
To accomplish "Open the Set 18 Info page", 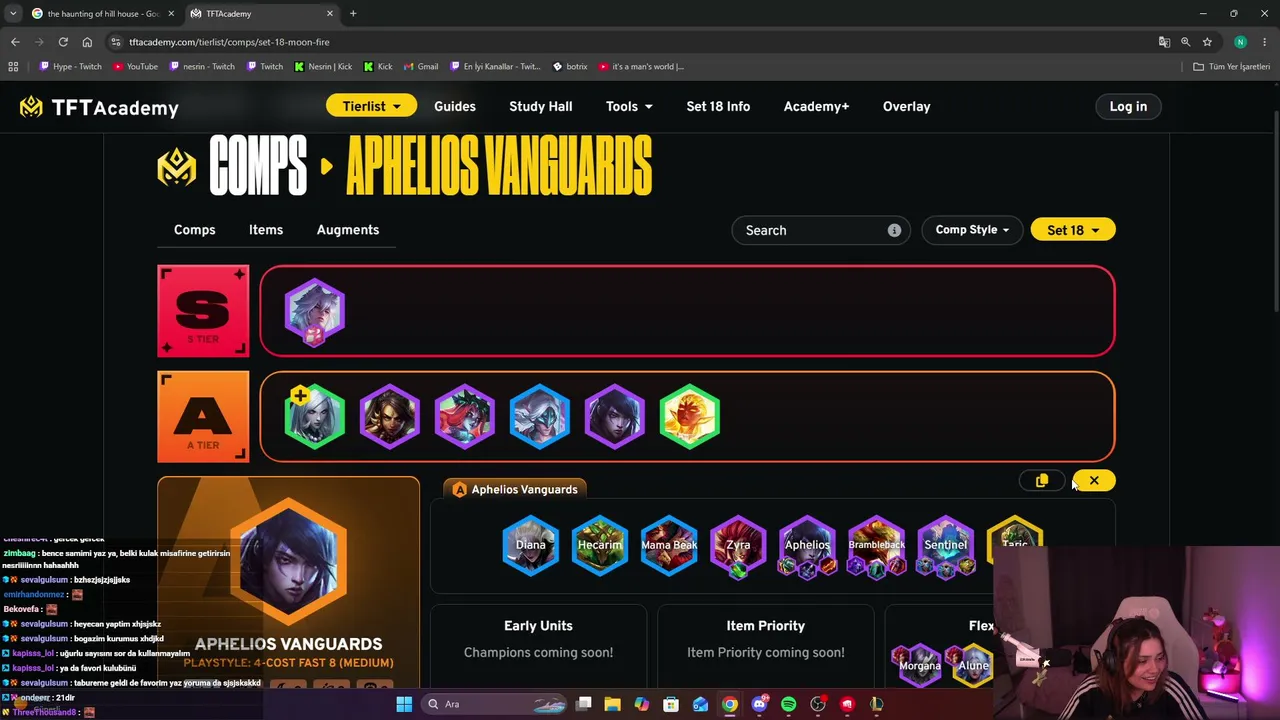I will [x=718, y=107].
